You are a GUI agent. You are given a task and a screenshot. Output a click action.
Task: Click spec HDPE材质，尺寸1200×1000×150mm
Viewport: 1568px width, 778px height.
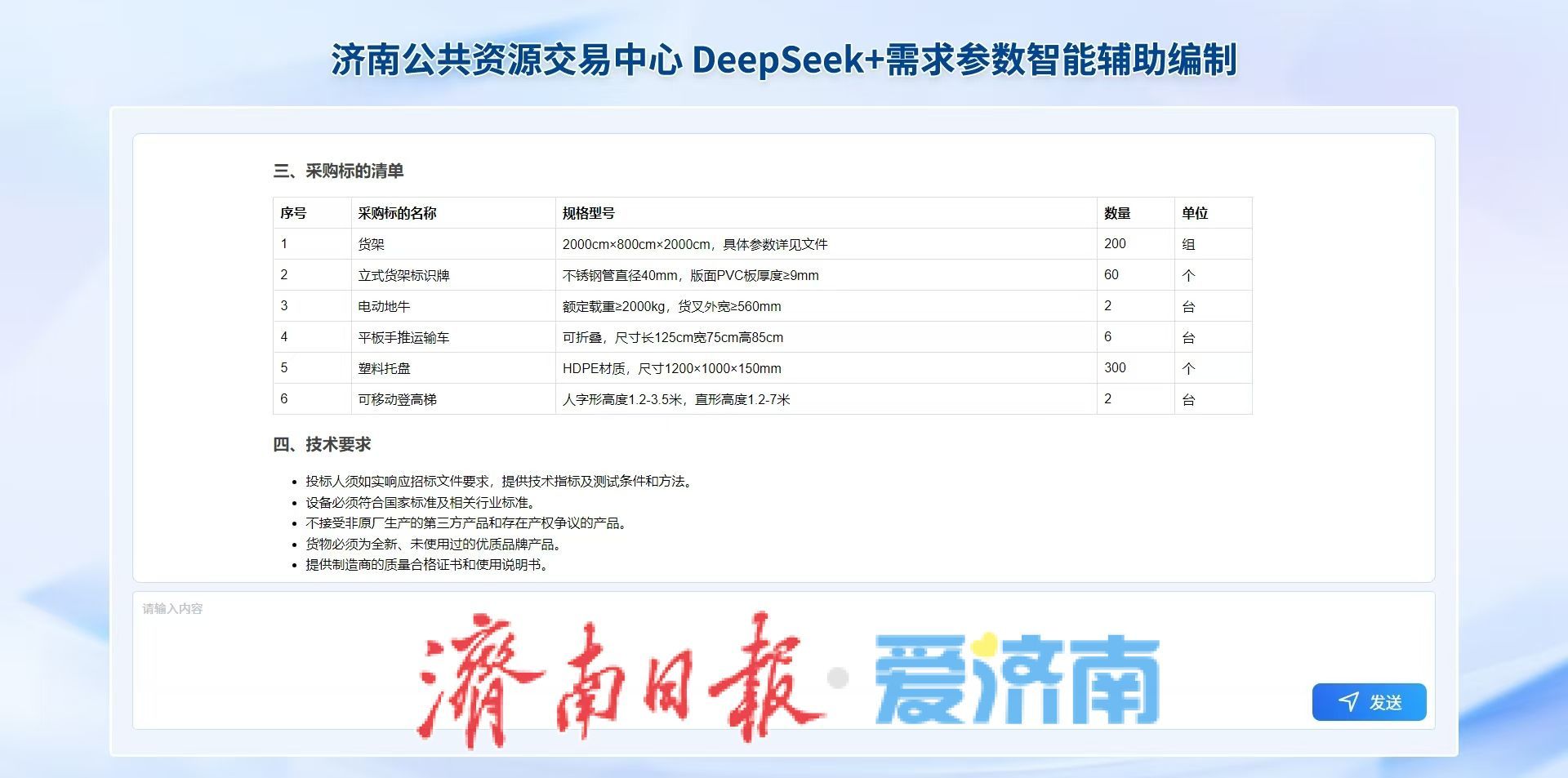(x=671, y=368)
